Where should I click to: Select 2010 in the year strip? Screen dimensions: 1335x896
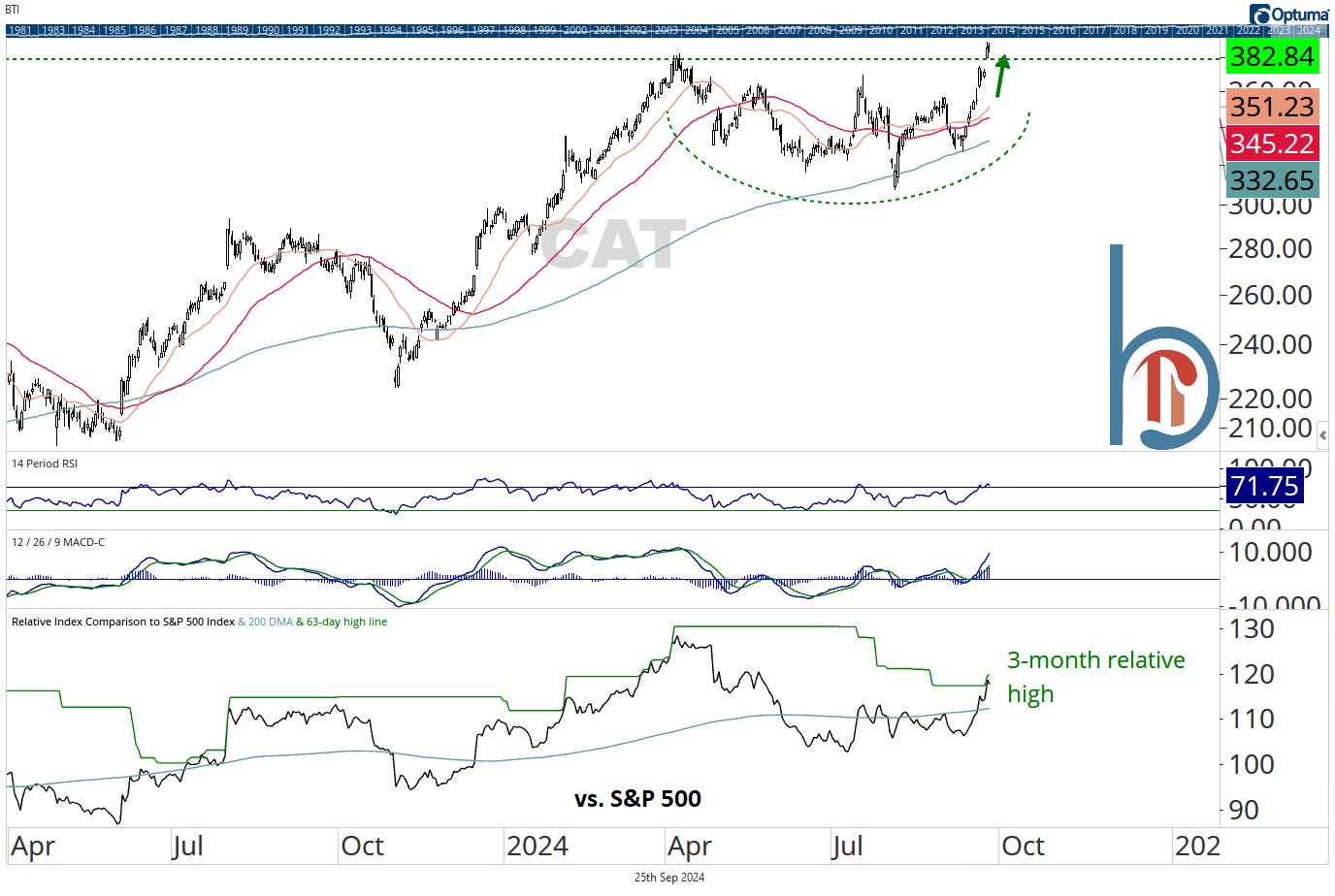coord(881,30)
